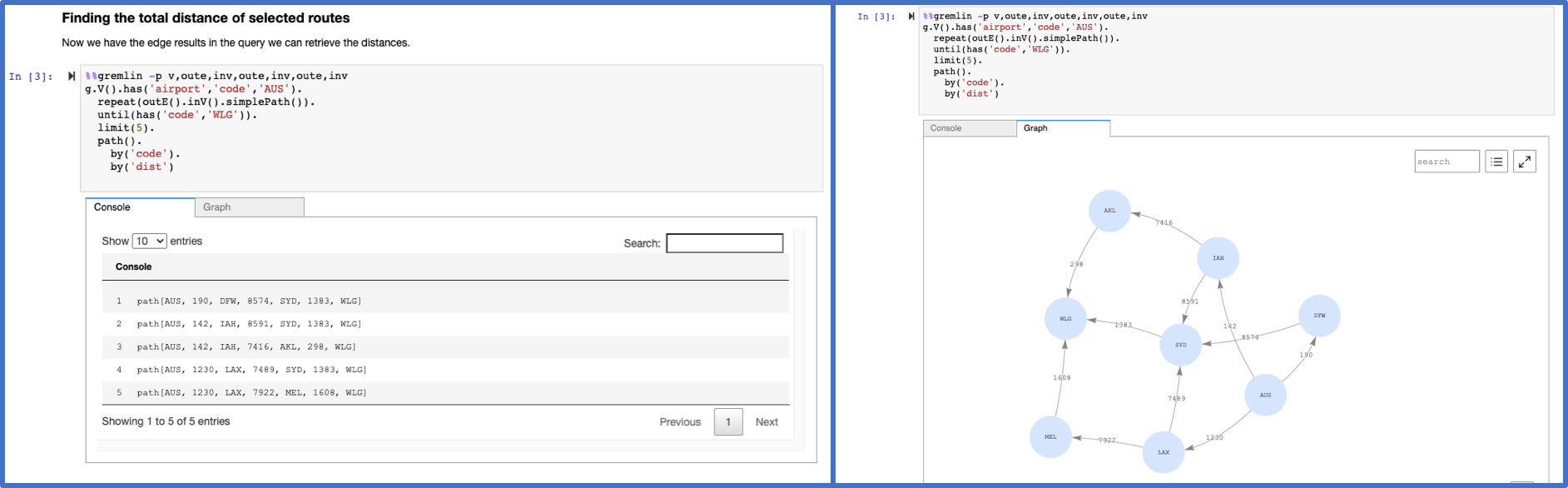Focus the graph search box
The image size is (1568, 488).
(1446, 162)
